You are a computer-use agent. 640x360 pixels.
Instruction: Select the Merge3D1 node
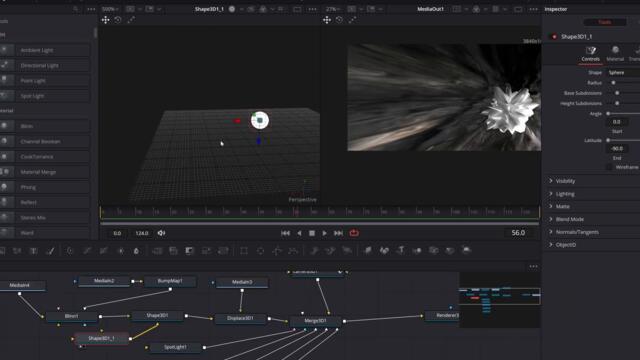[x=316, y=321]
